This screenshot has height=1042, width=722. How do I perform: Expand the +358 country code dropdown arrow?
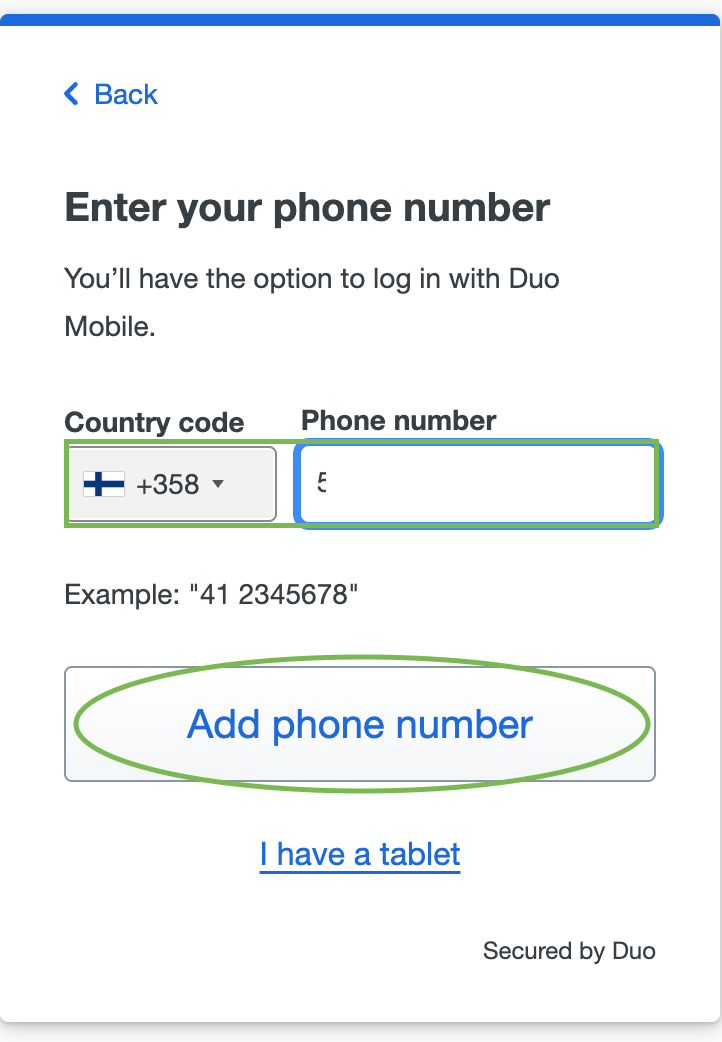218,483
